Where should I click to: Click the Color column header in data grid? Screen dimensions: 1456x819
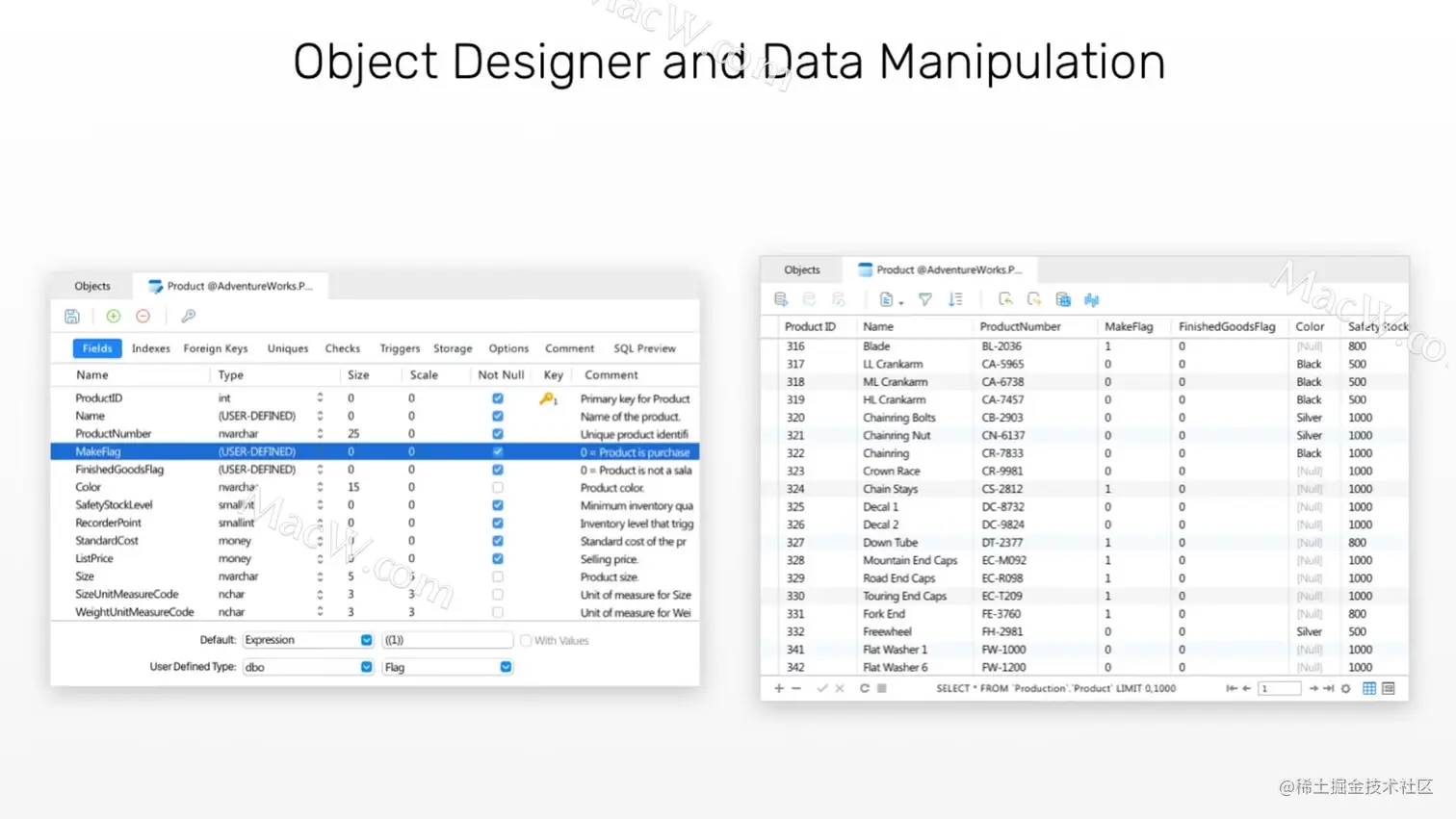pyautogui.click(x=1310, y=326)
